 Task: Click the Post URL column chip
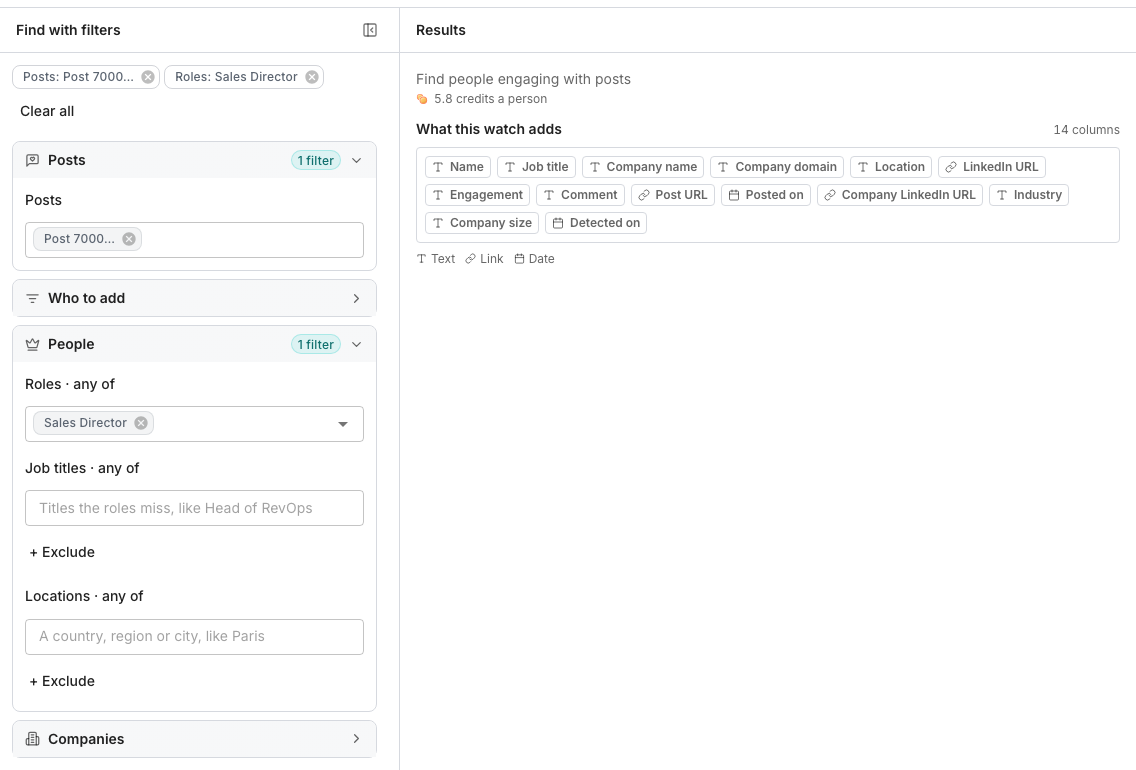pyautogui.click(x=673, y=195)
